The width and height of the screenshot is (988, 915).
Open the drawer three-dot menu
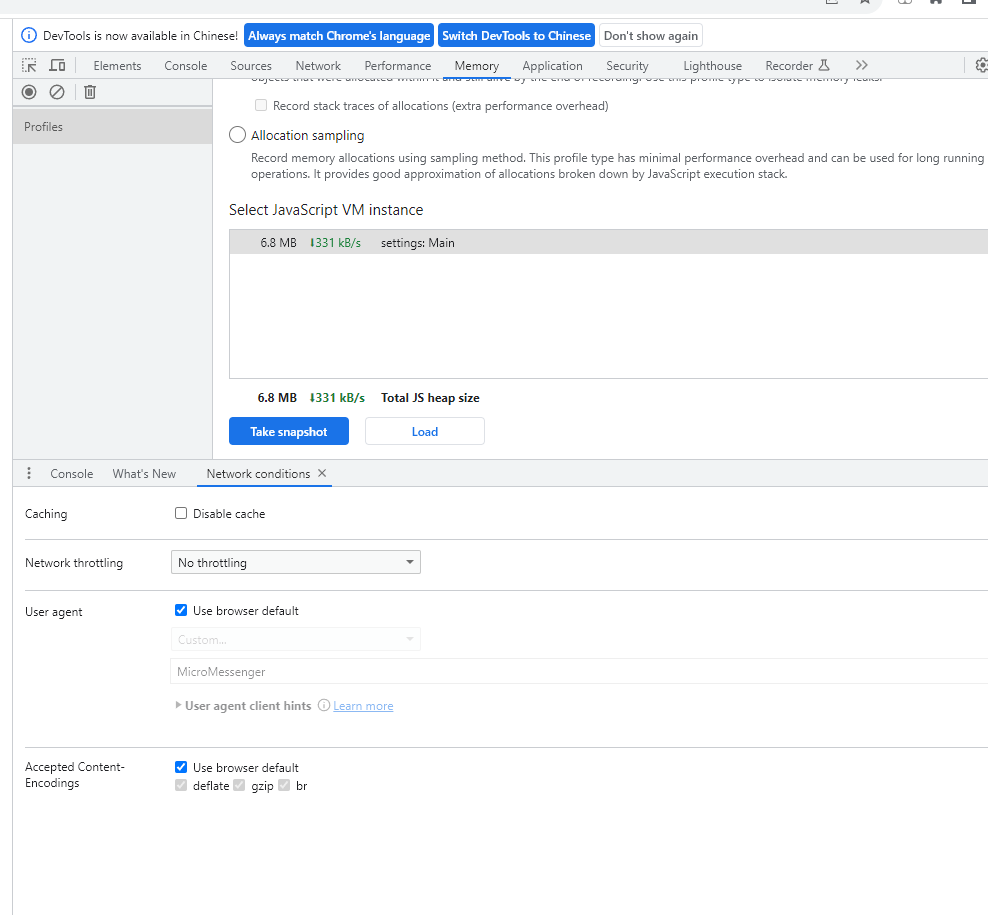[28, 473]
